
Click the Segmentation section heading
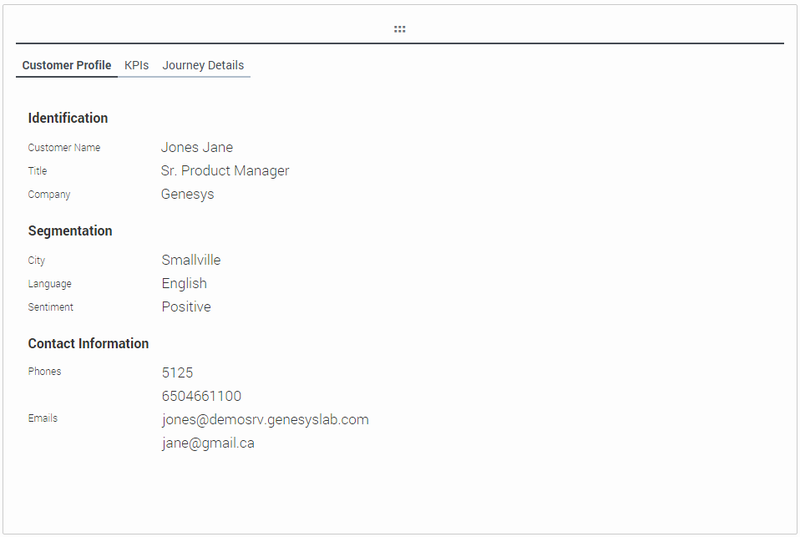70,231
